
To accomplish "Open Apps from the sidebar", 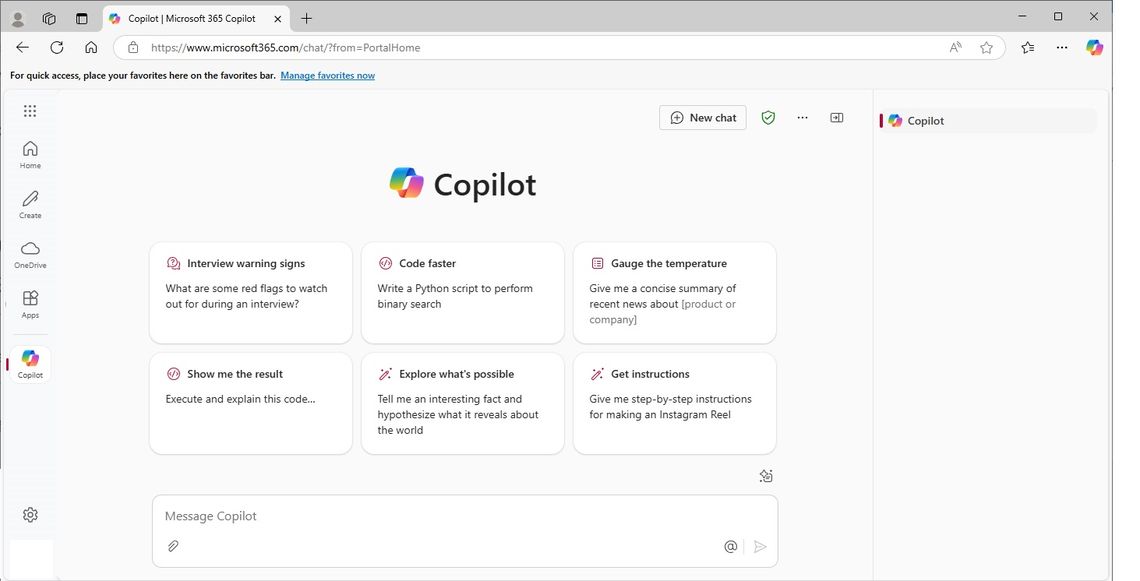I will click(x=30, y=302).
